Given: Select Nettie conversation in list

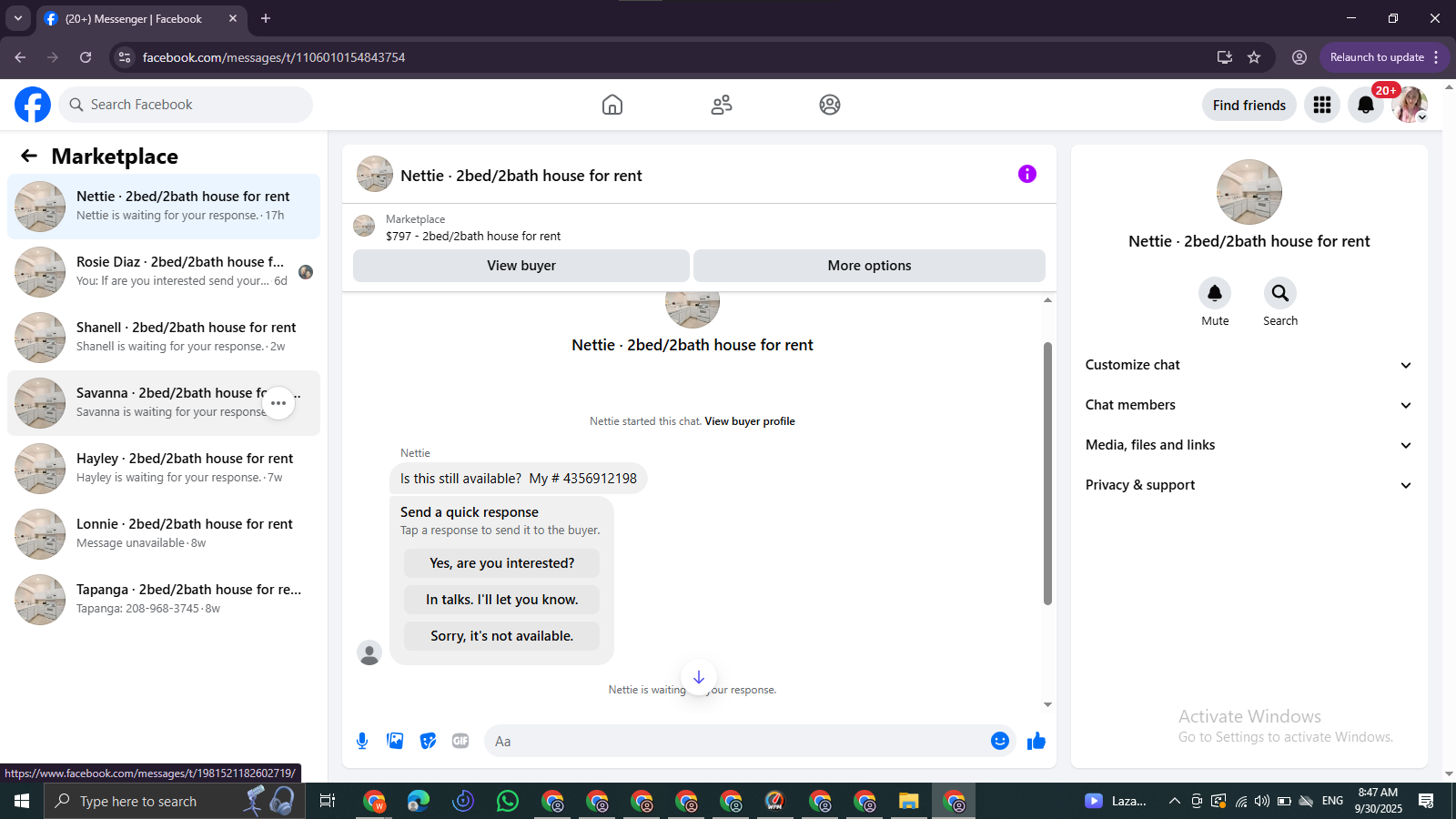Looking at the screenshot, I should click(164, 207).
